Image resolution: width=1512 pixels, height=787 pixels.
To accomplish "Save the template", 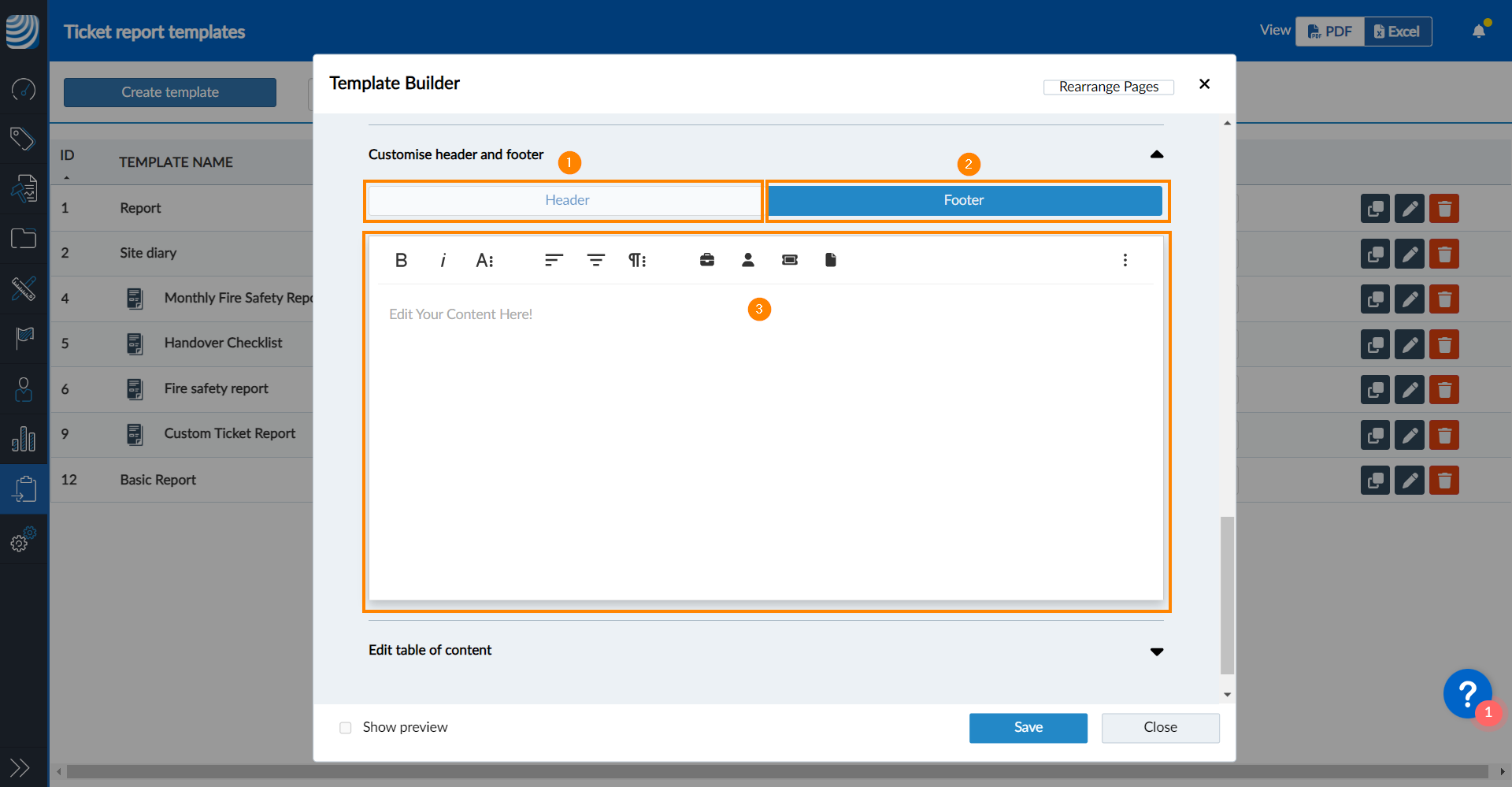I will [x=1028, y=727].
